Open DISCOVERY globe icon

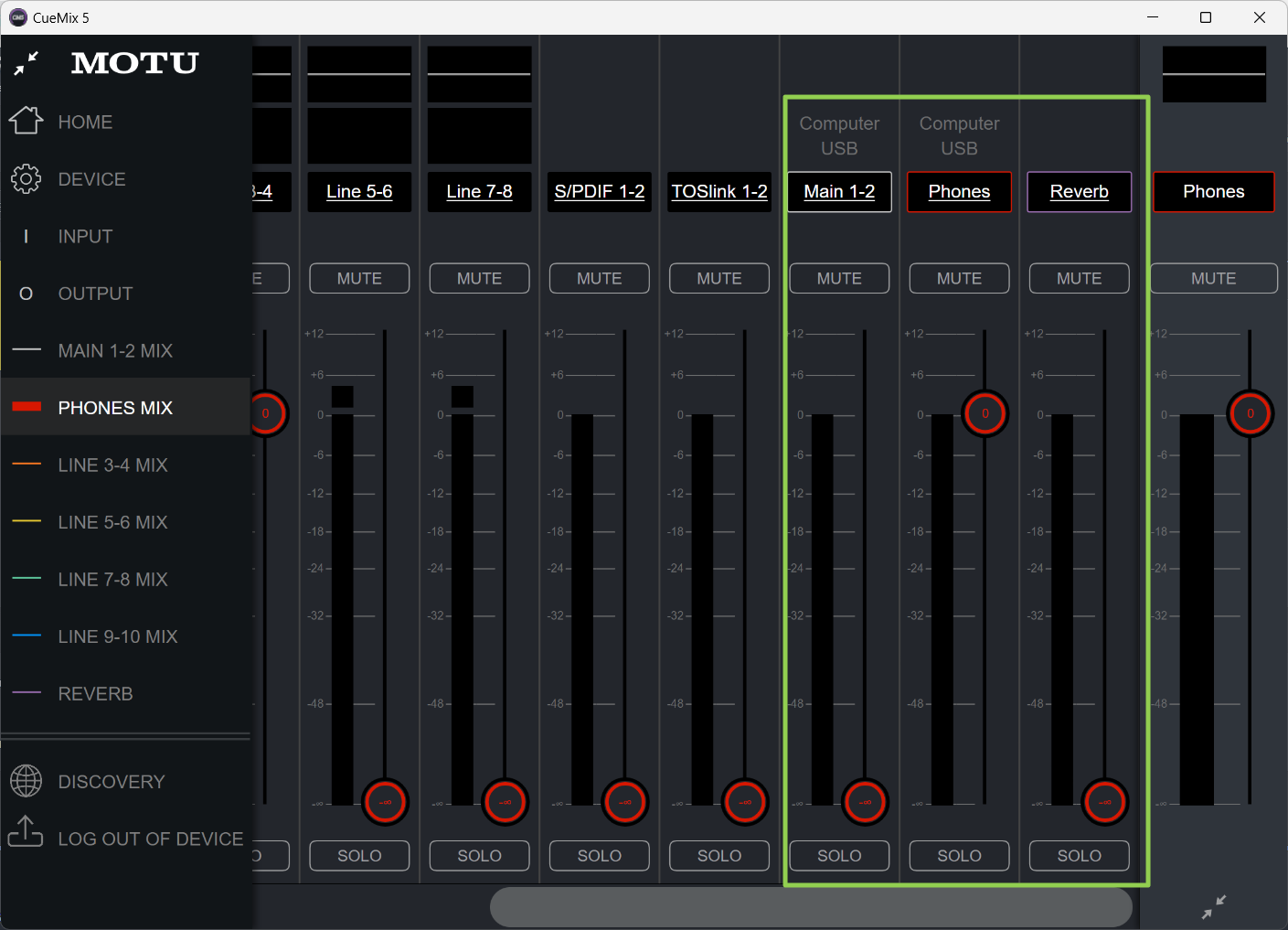tap(27, 781)
